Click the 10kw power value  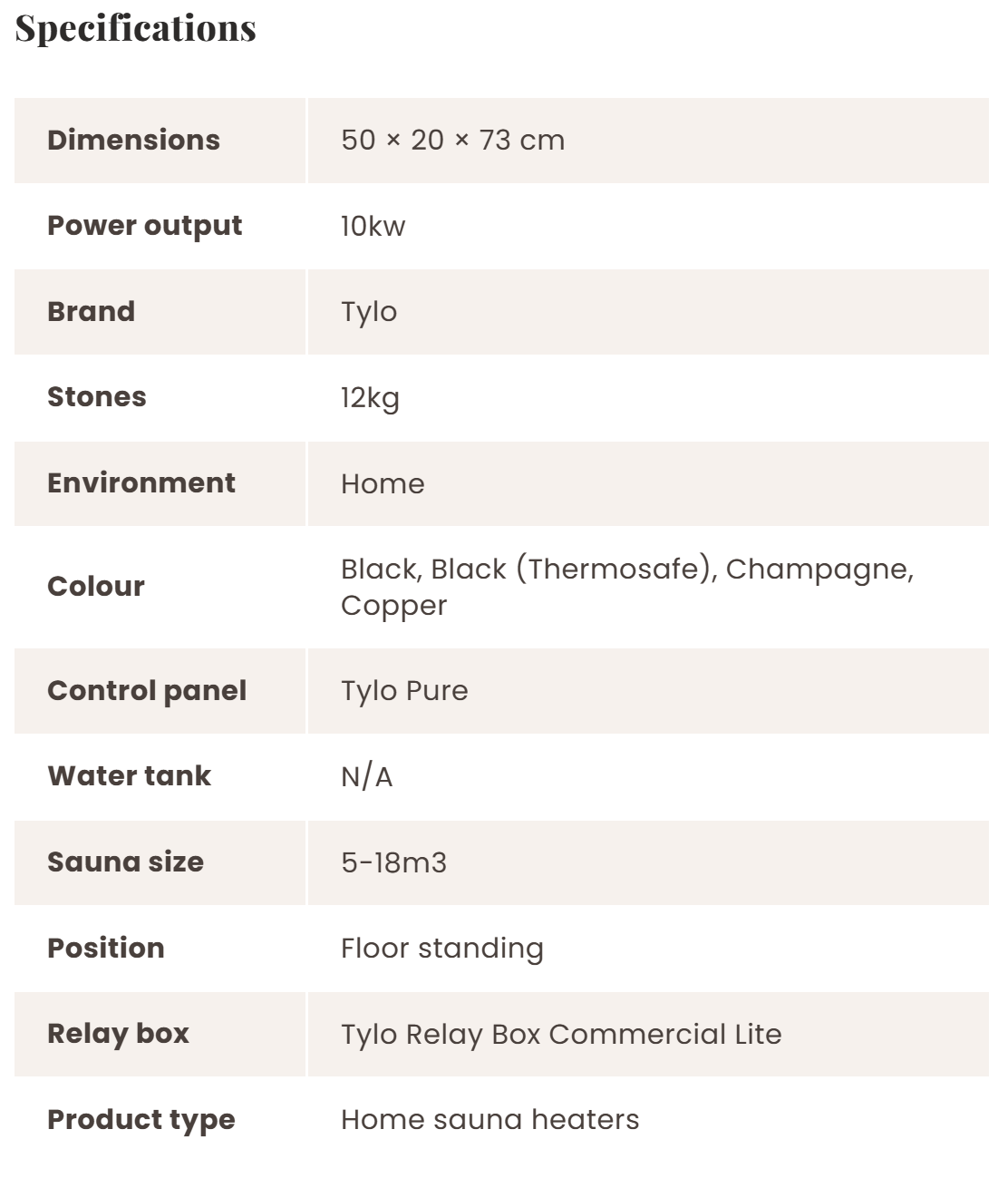(x=373, y=226)
